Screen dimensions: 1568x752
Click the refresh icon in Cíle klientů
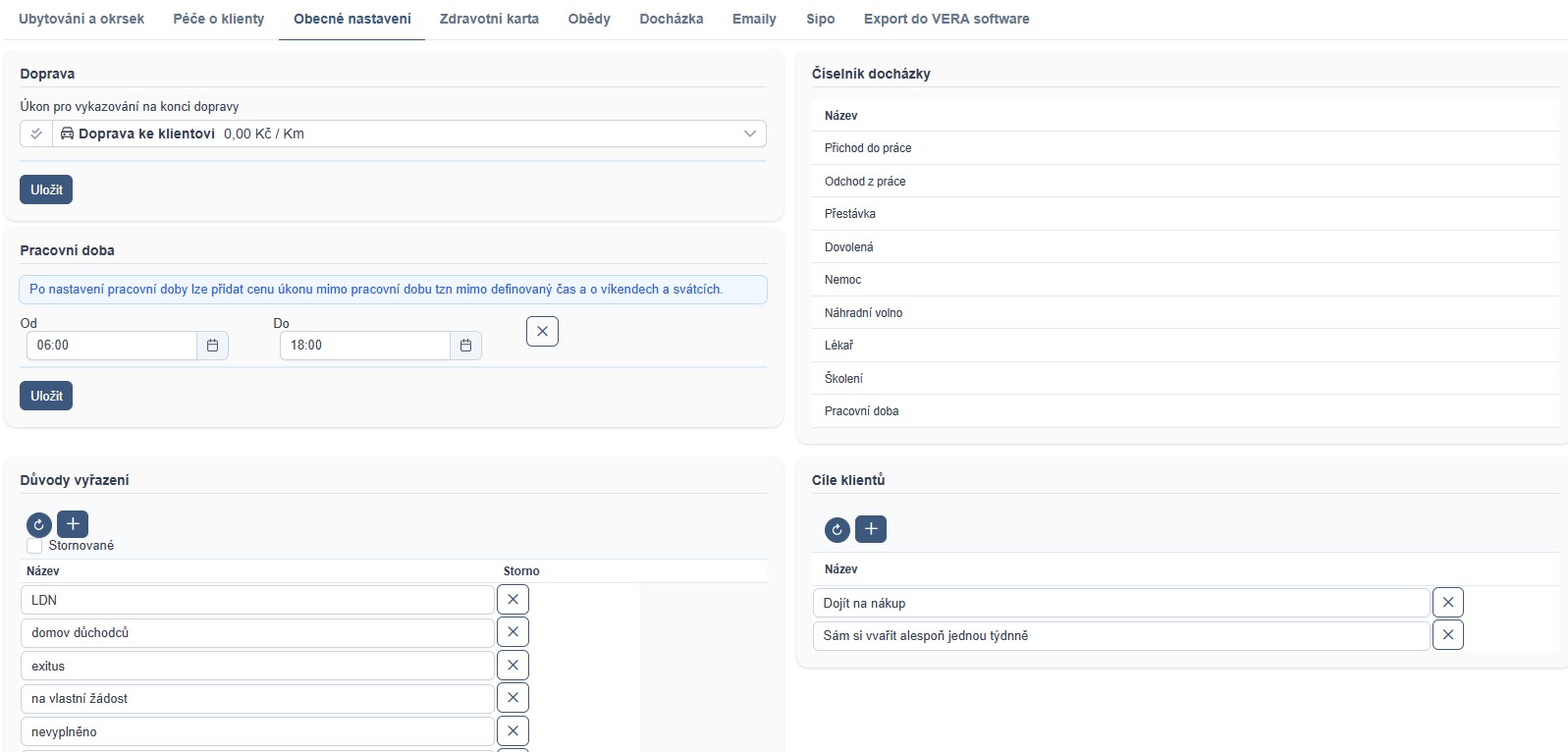837,530
